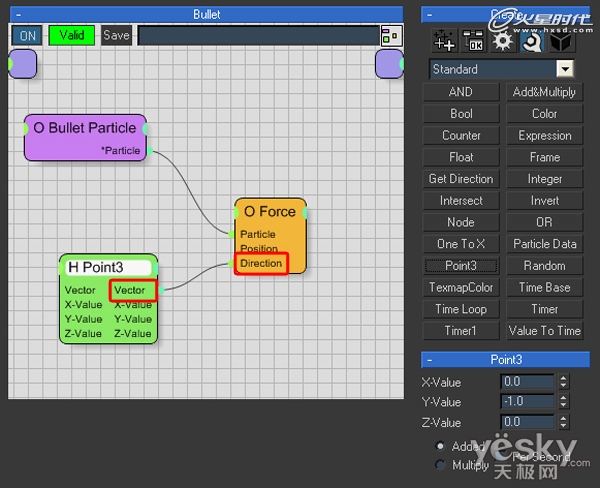The width and height of the screenshot is (600, 488).
Task: Add a Counter node
Action: point(461,135)
